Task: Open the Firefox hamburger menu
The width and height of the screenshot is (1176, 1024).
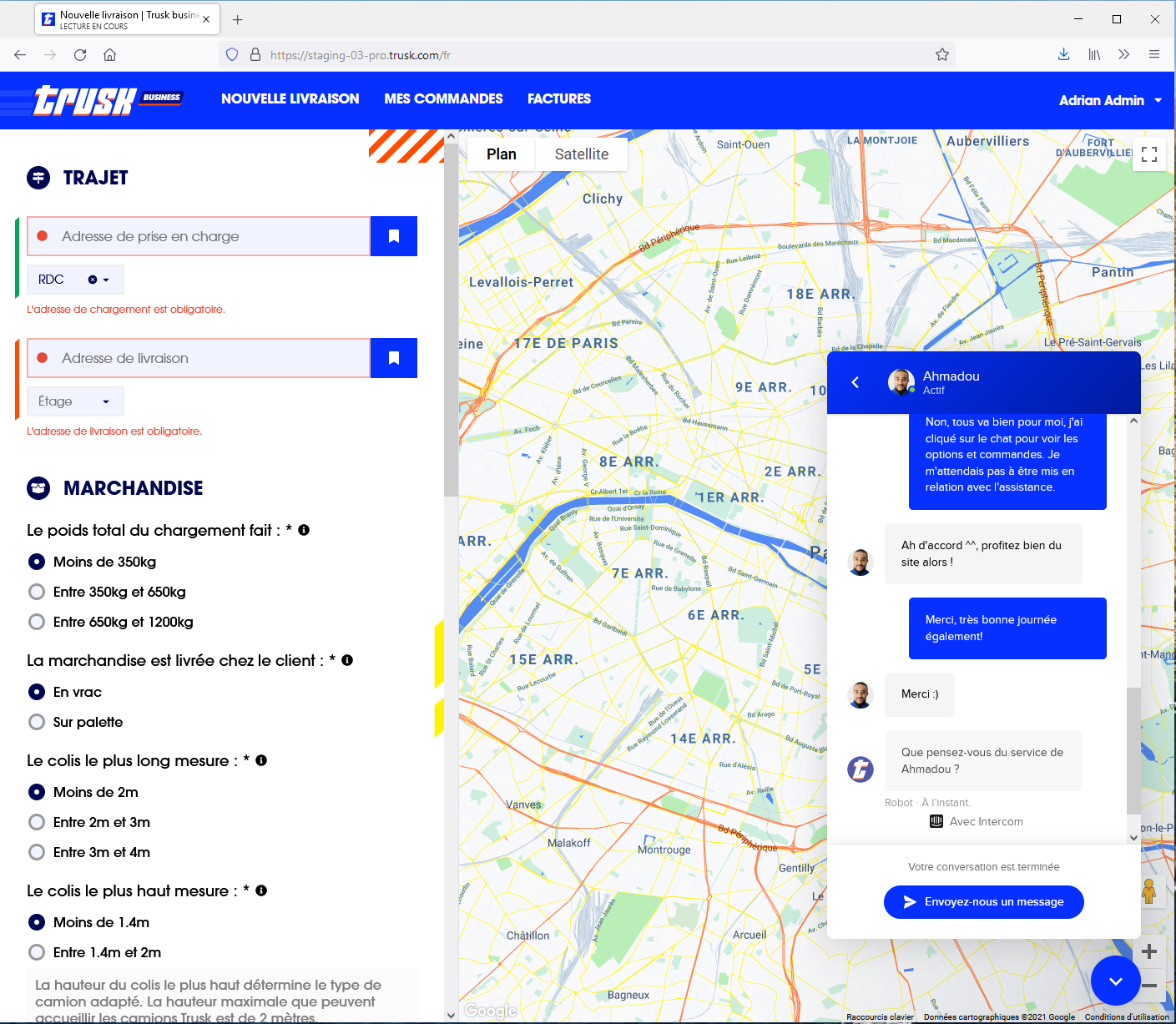Action: 1154,55
